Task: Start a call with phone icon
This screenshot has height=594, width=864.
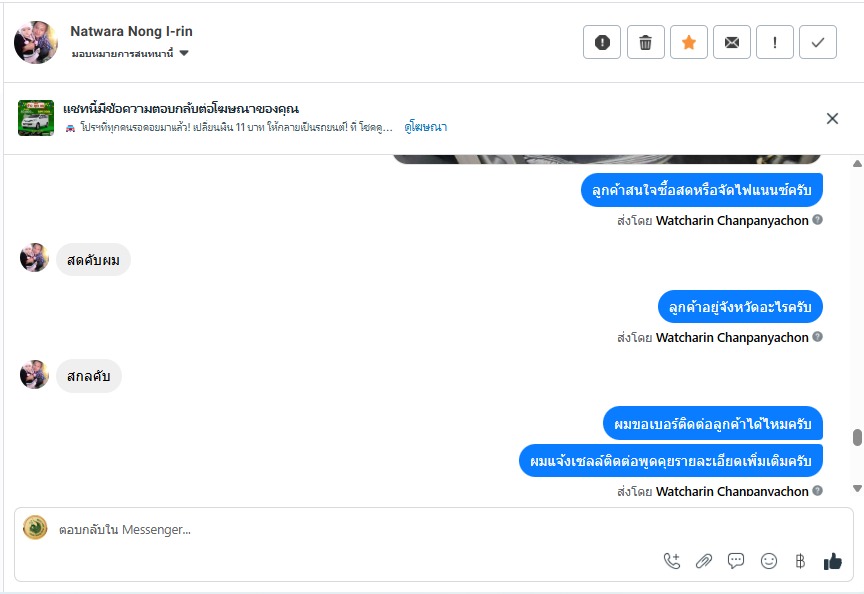Action: (x=672, y=561)
